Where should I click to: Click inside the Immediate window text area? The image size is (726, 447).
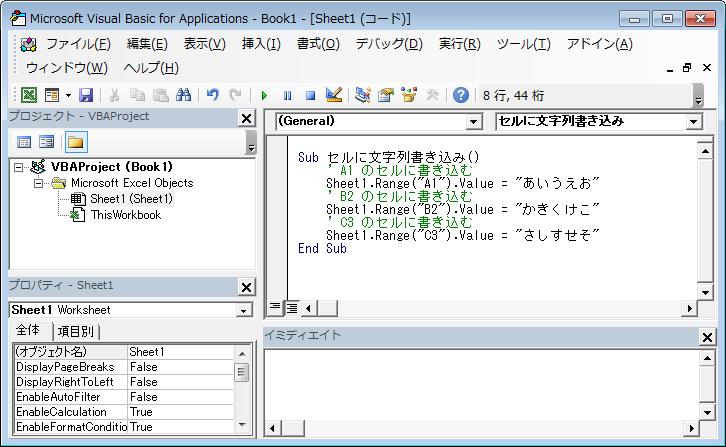click(x=482, y=384)
